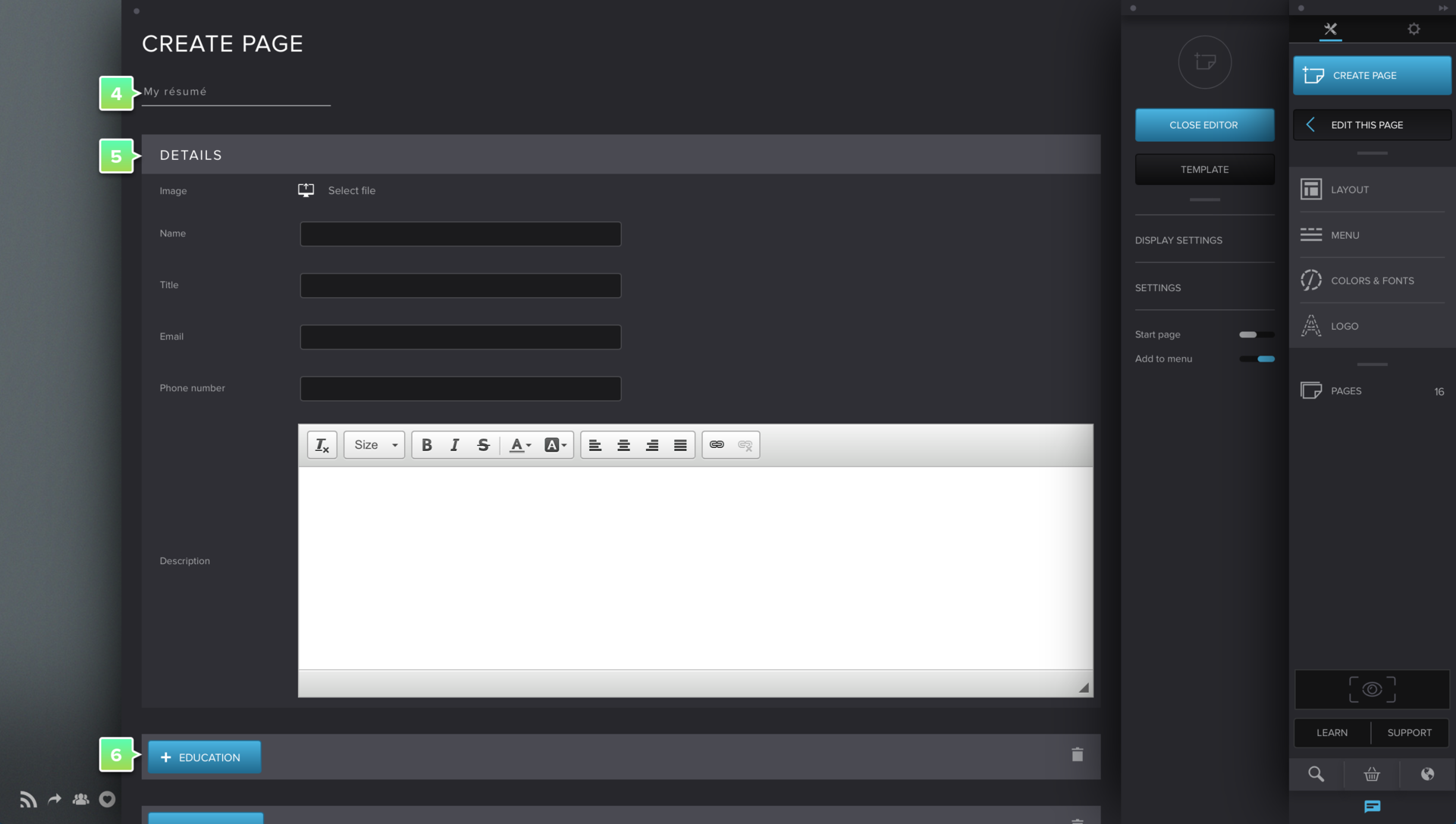The height and width of the screenshot is (824, 1456).
Task: Toggle the Add to menu switch
Action: point(1257,359)
